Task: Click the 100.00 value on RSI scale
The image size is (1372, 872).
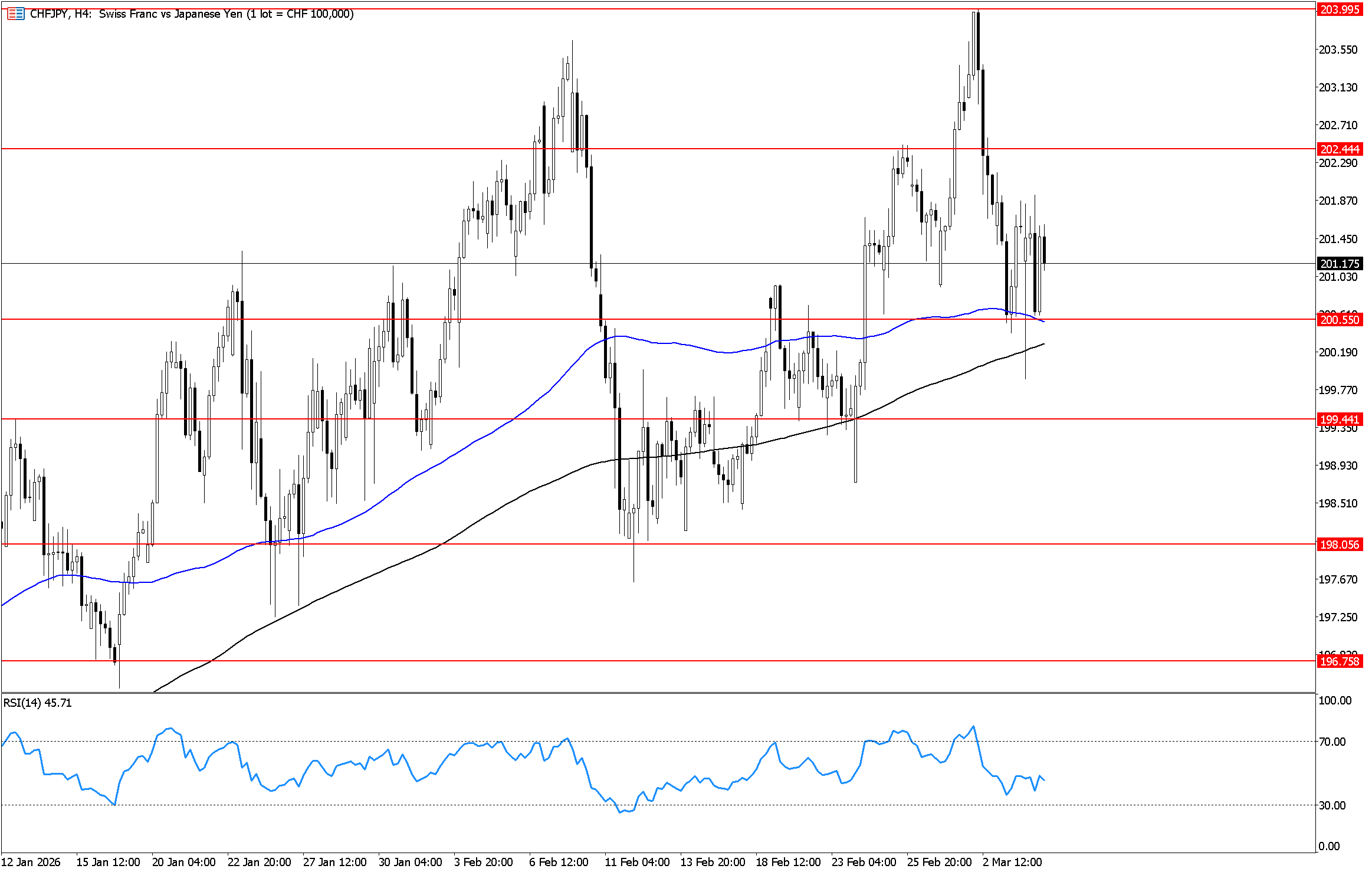Action: click(1334, 700)
